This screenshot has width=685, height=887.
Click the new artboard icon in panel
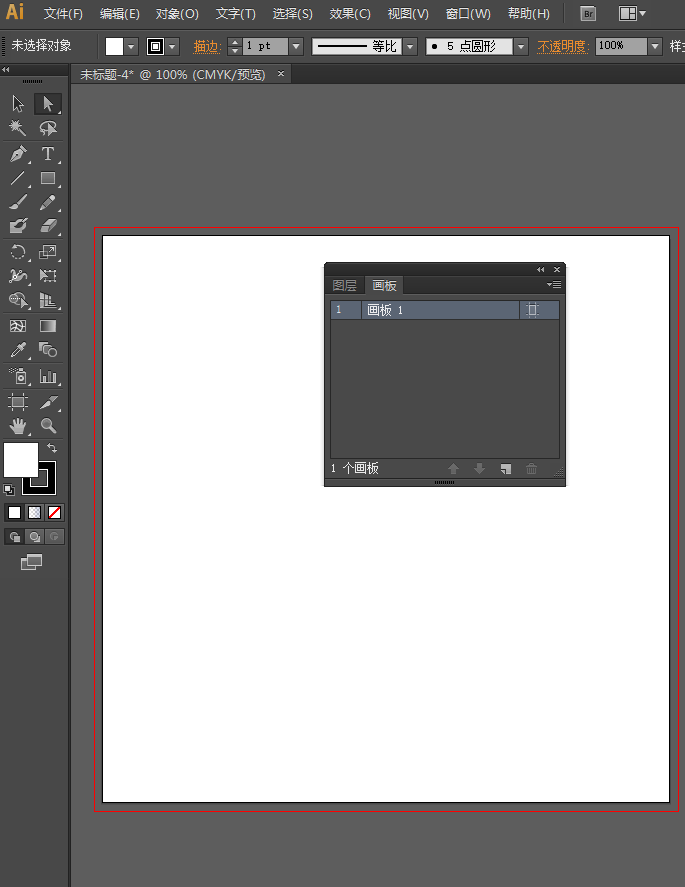click(506, 469)
